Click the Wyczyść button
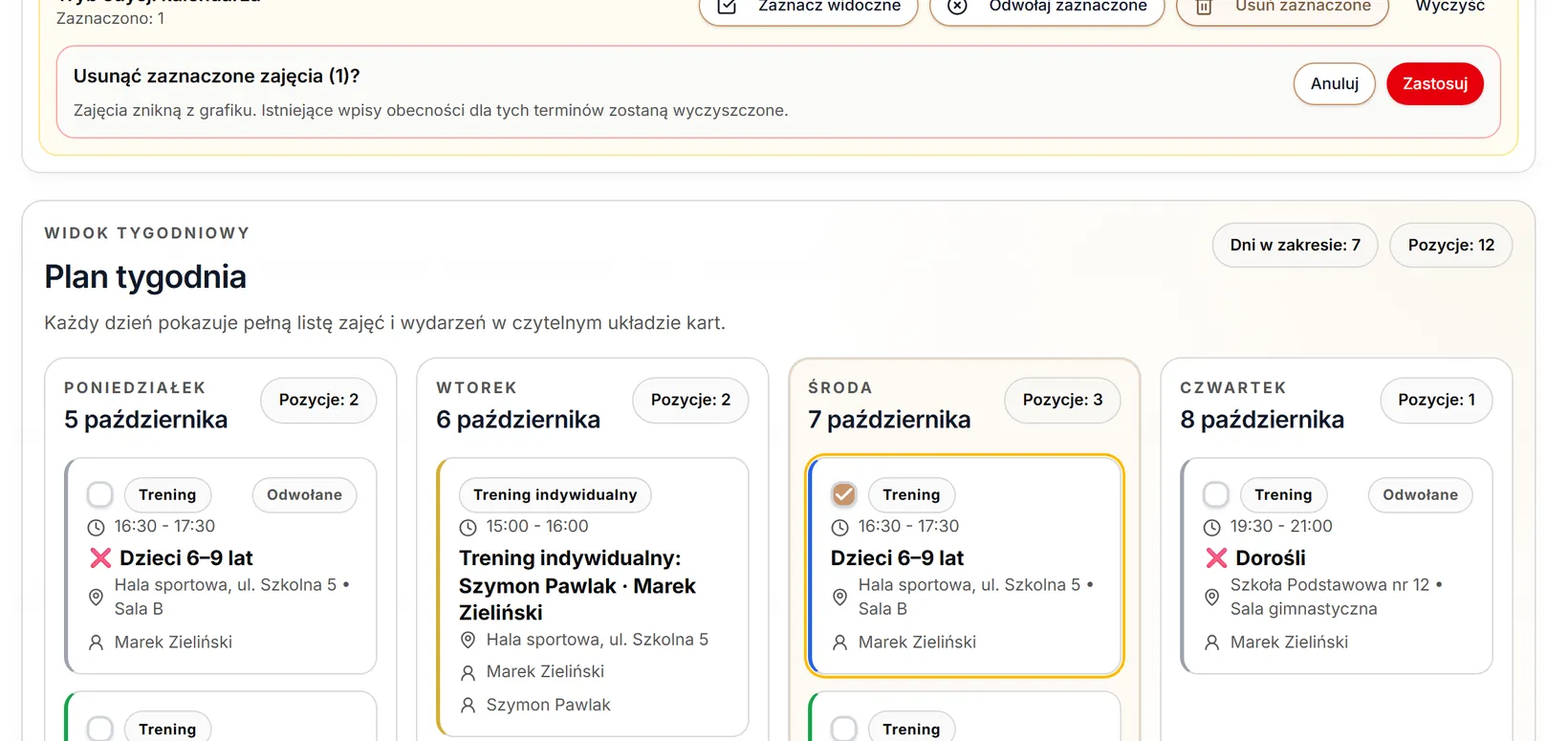1568x741 pixels. pos(1449,7)
